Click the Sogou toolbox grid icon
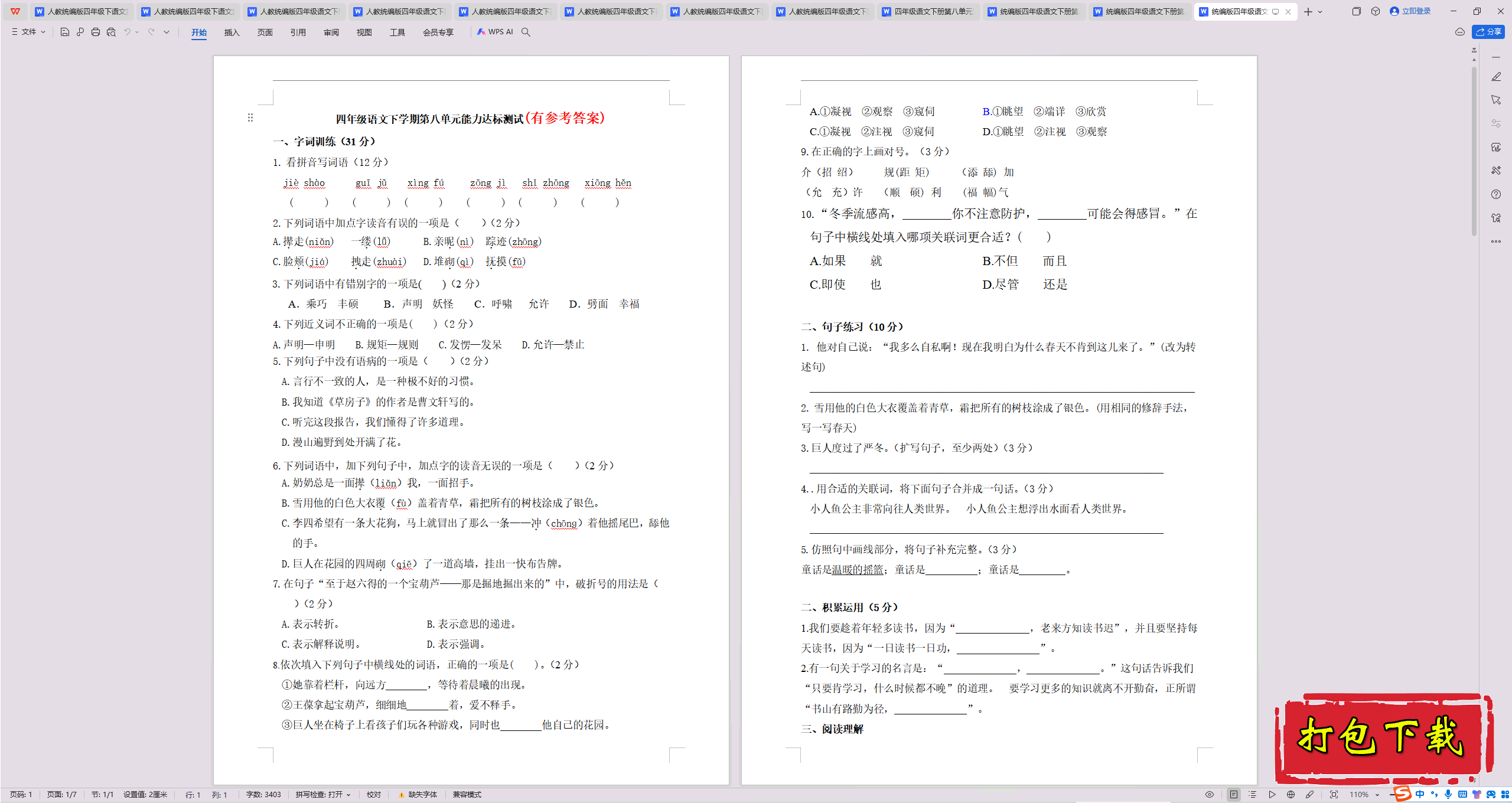The height and width of the screenshot is (803, 1512). click(1504, 795)
